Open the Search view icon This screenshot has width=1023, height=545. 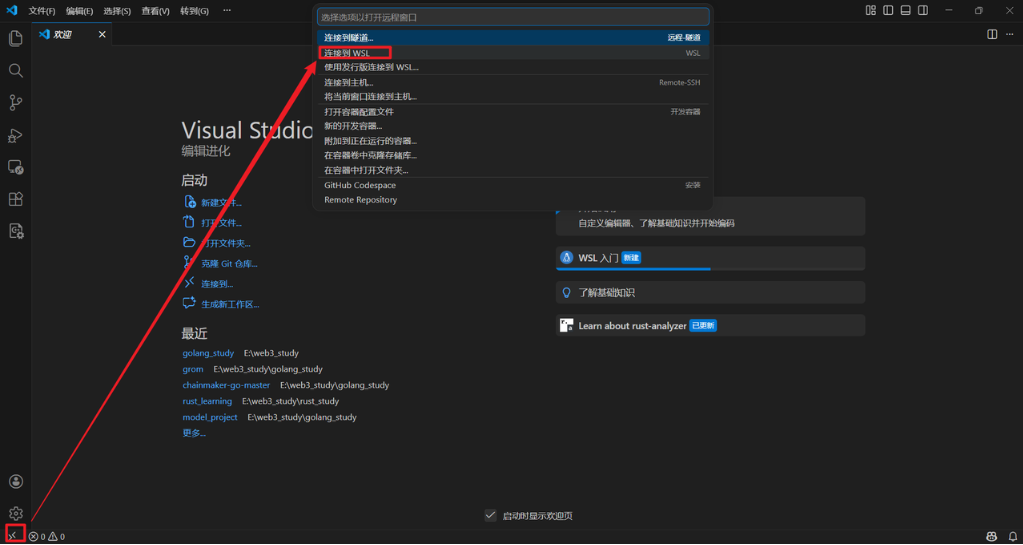[16, 70]
